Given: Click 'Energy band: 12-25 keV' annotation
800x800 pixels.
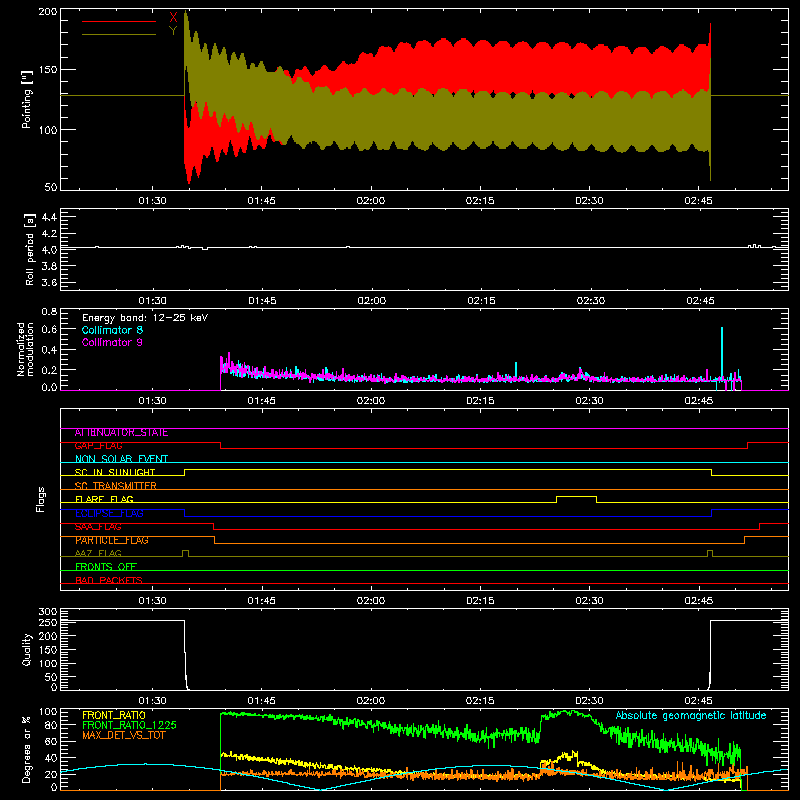Looking at the screenshot, I should pos(145,318).
